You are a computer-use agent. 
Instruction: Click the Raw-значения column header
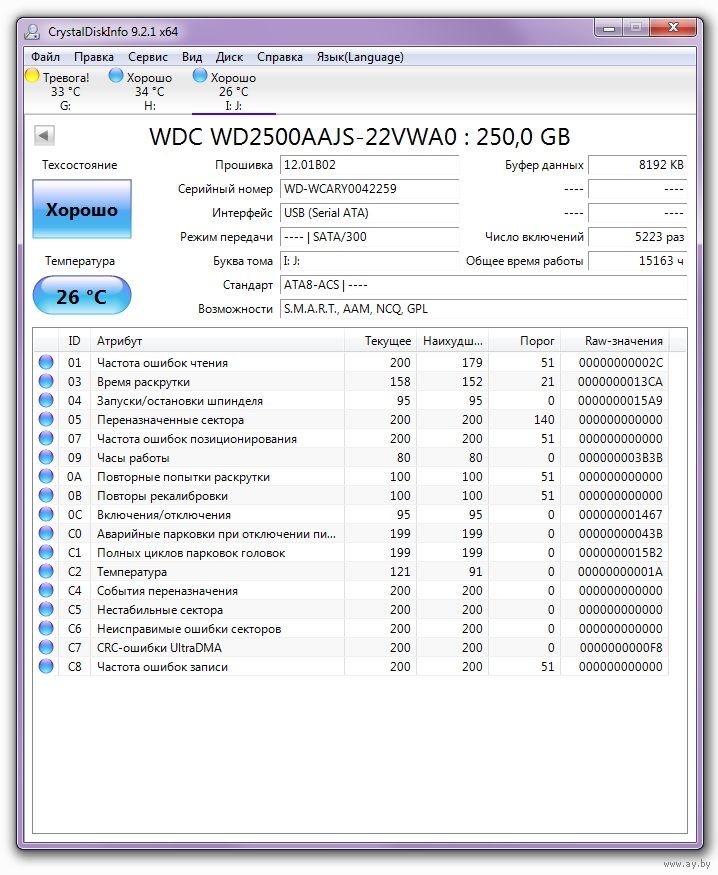pos(614,341)
